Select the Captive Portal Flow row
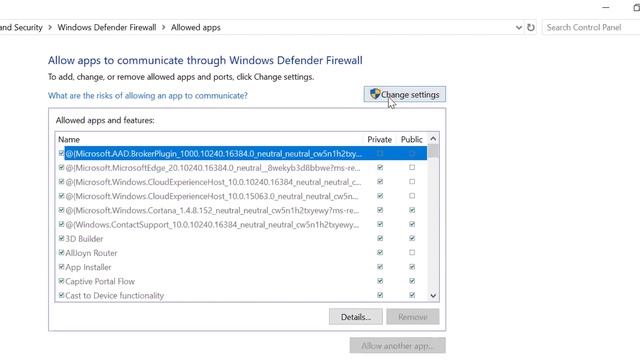The image size is (640, 360). pos(242,281)
